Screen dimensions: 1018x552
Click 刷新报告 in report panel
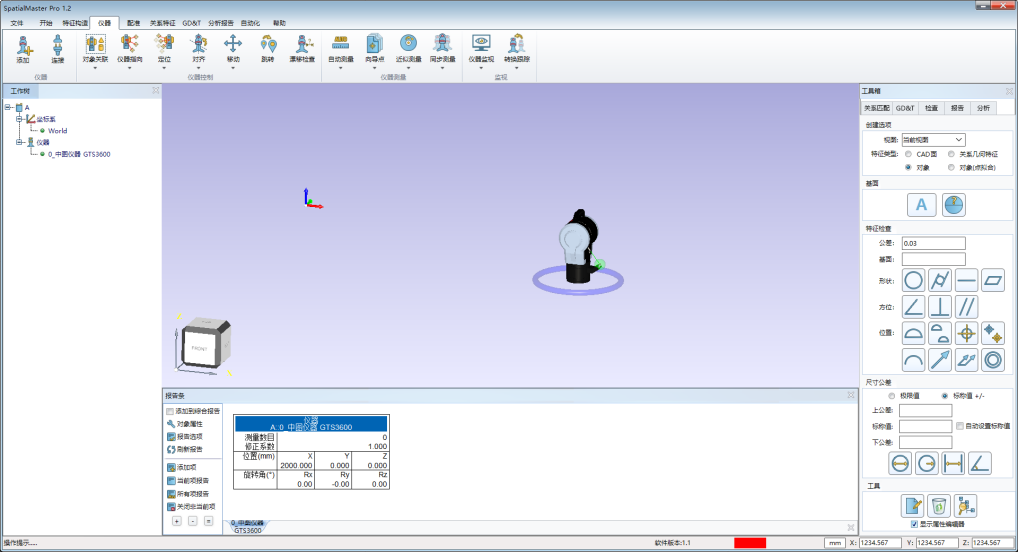(x=189, y=449)
